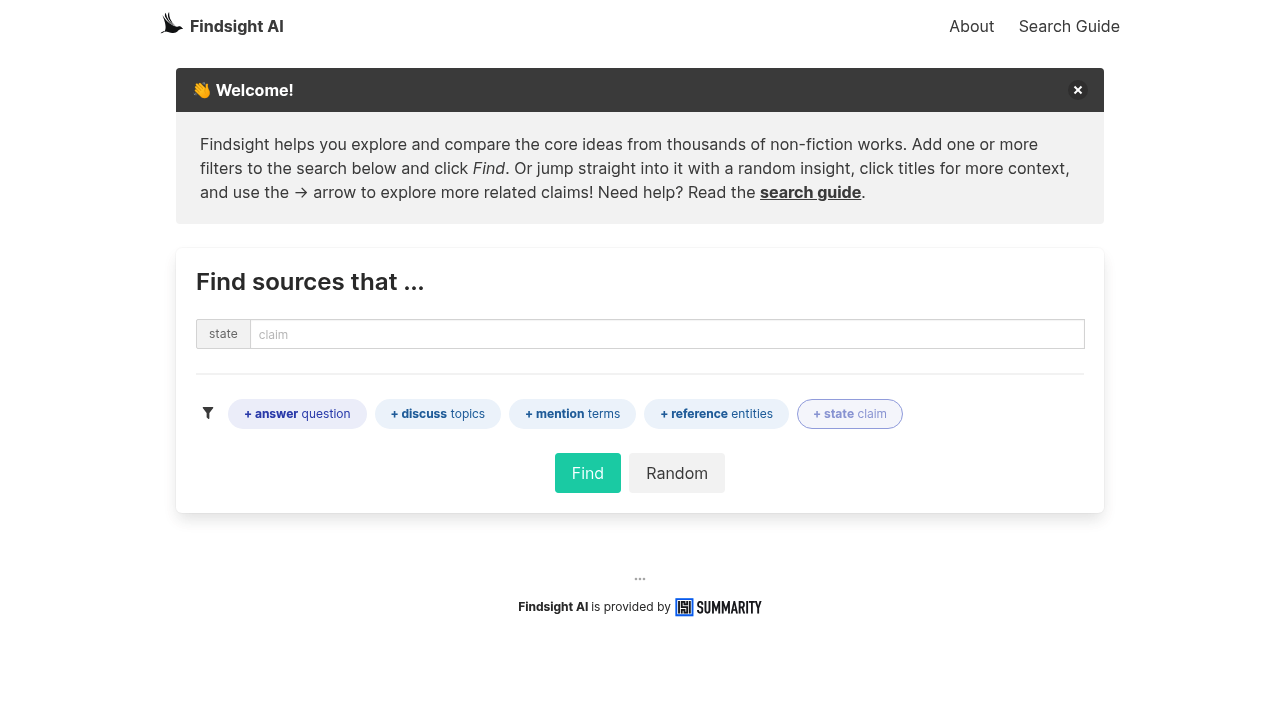Screen dimensions: 1280x720
Task: Dismiss the Welcome banner
Action: pyautogui.click(x=1078, y=90)
